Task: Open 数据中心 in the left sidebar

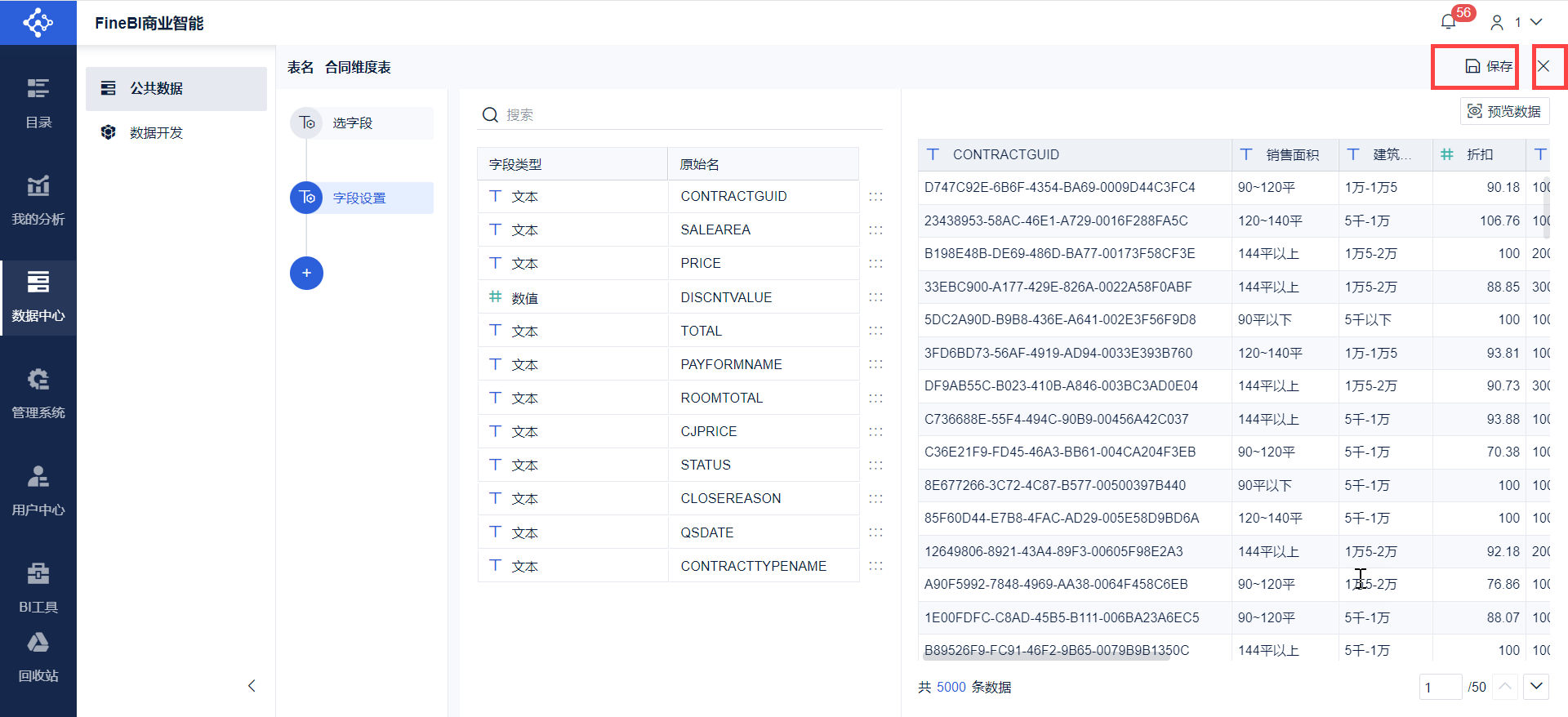Action: pyautogui.click(x=38, y=297)
